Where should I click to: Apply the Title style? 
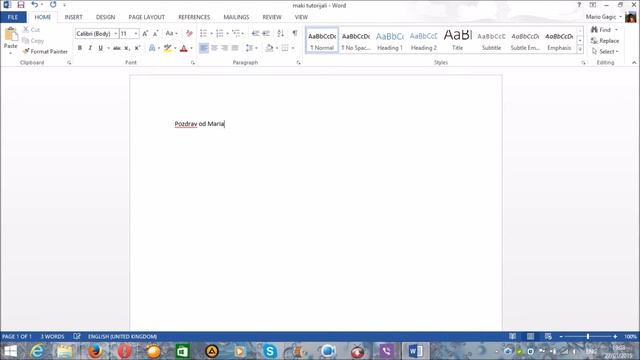coord(458,40)
